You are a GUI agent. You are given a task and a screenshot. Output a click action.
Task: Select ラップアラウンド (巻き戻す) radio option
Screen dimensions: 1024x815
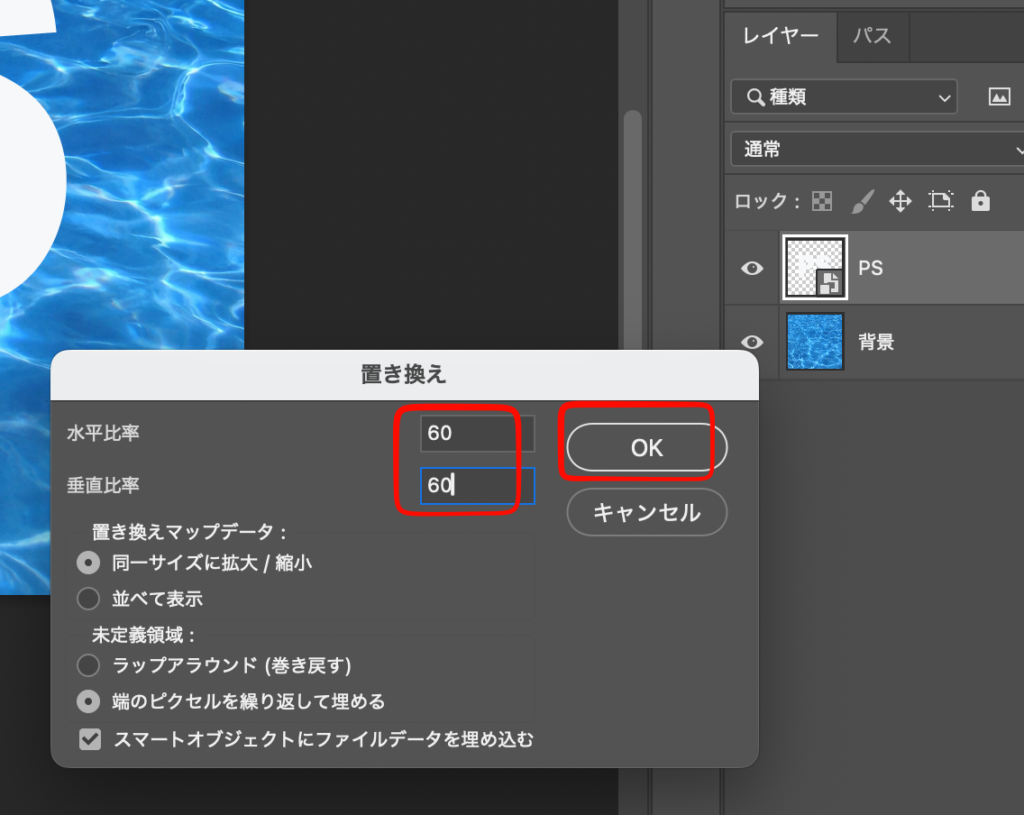pos(89,665)
